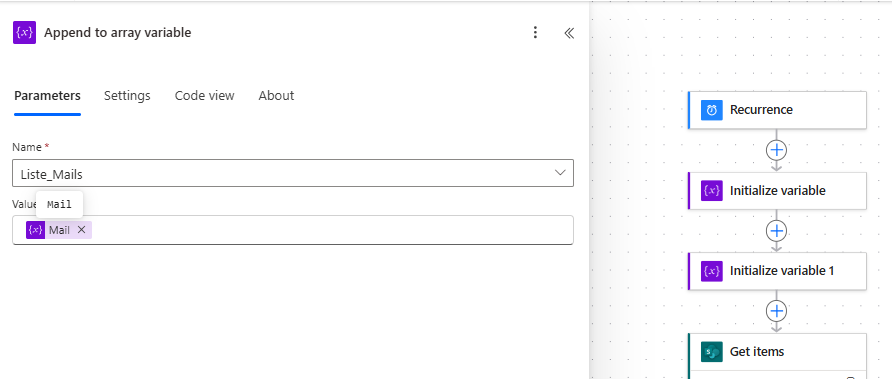Select the Parameters tab
892x379 pixels.
(x=47, y=96)
